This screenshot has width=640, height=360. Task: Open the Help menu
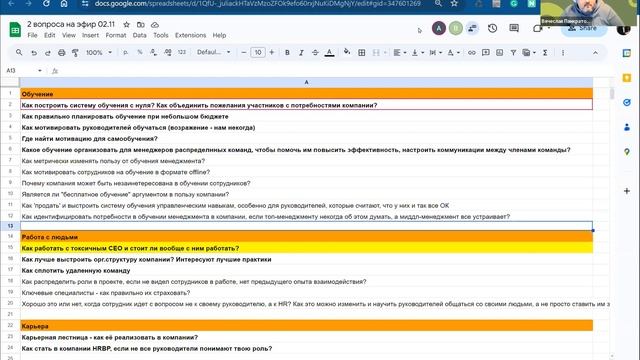[219, 36]
